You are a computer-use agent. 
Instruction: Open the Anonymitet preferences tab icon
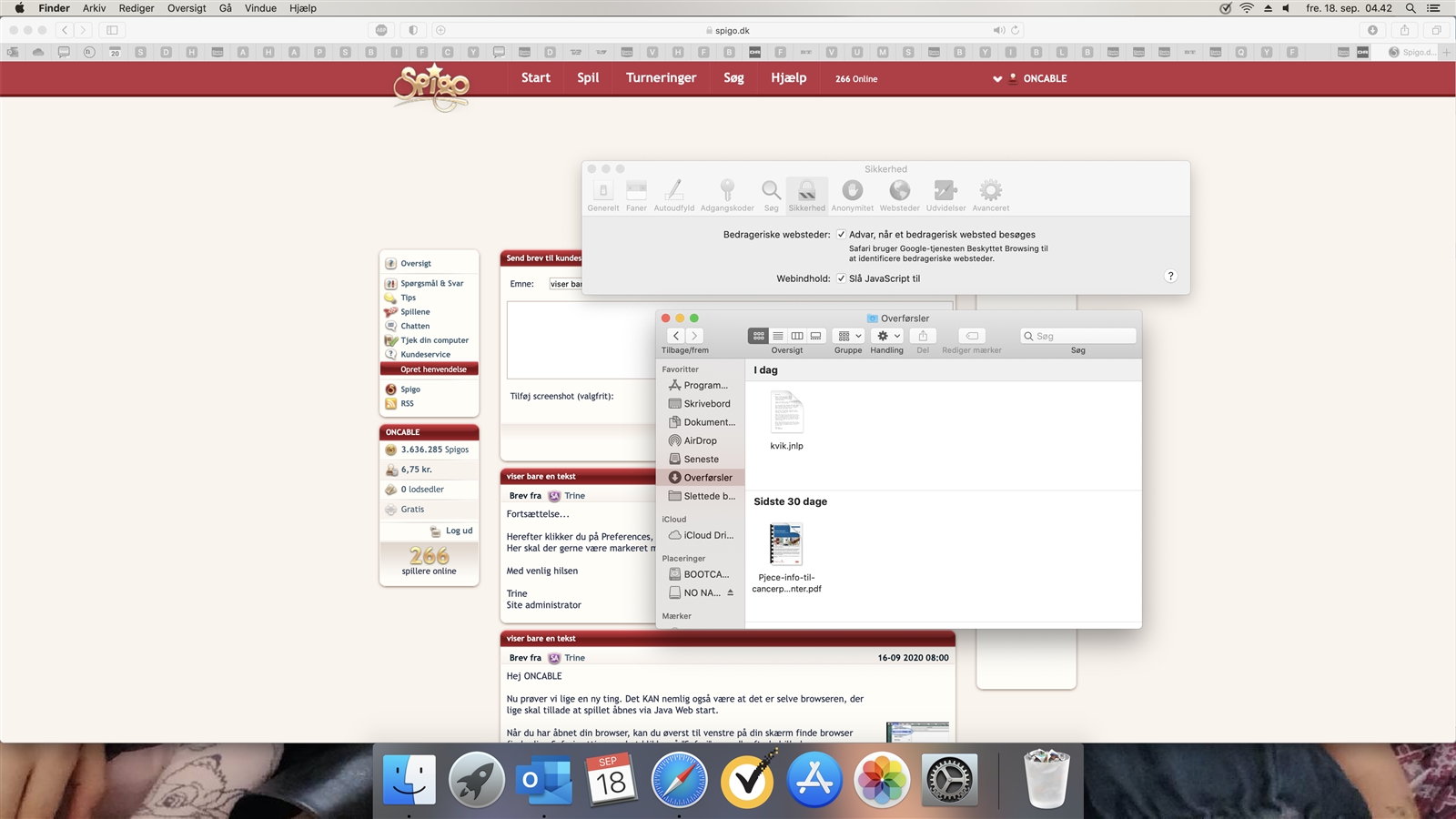point(852,190)
